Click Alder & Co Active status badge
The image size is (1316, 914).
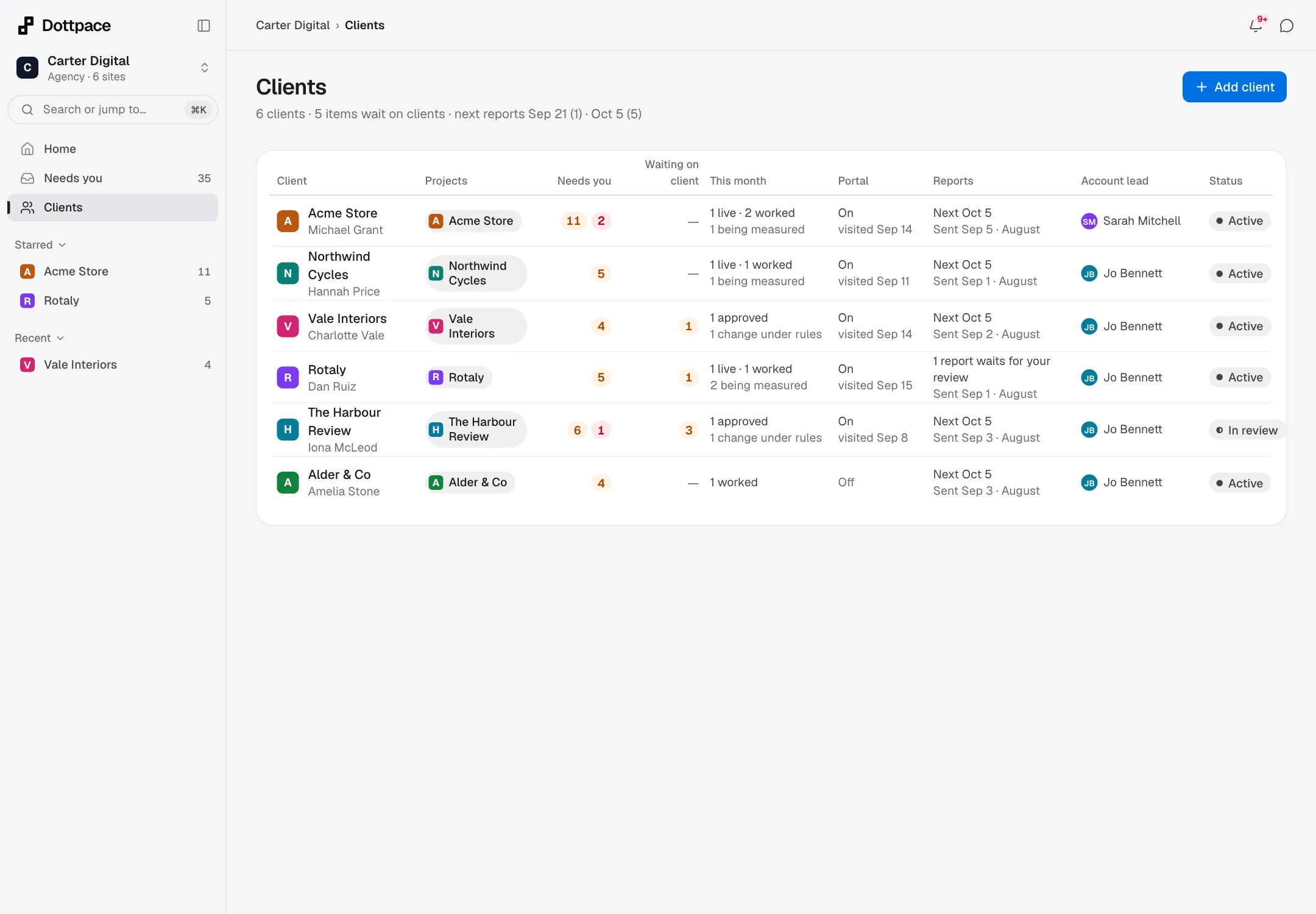(x=1239, y=483)
